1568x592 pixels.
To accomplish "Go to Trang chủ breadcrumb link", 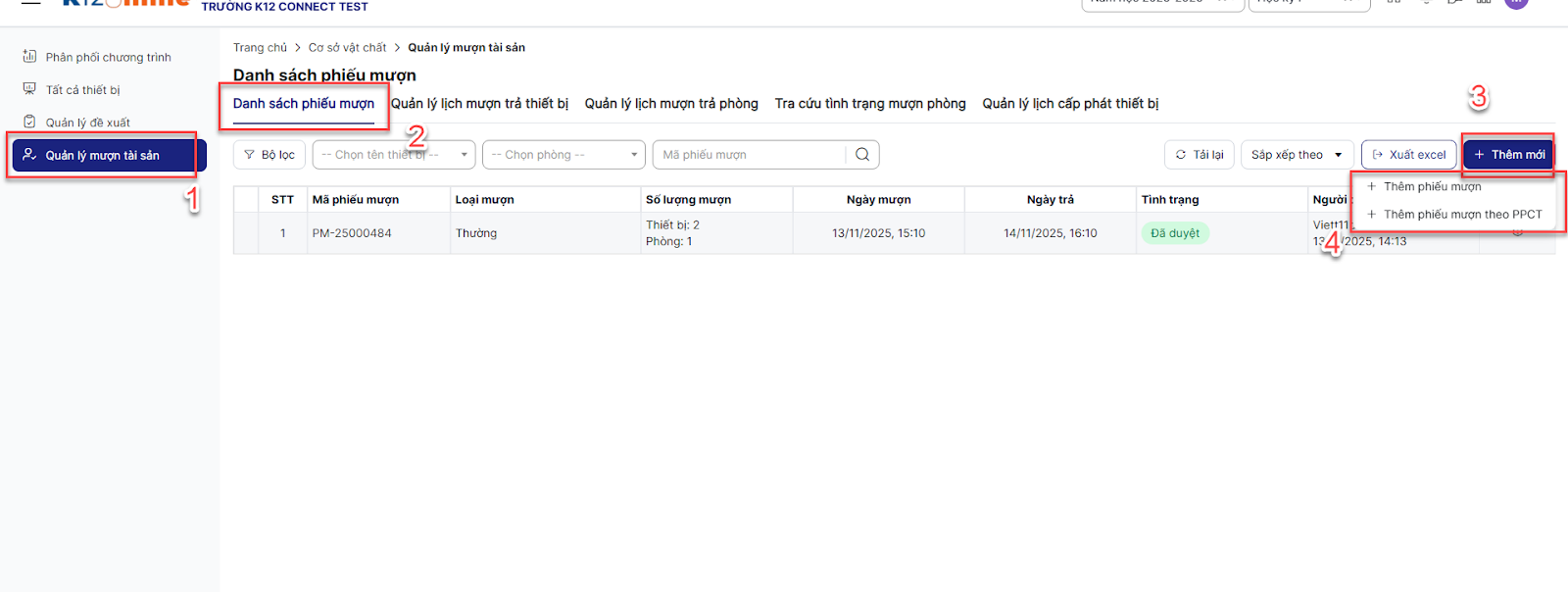I will [260, 48].
